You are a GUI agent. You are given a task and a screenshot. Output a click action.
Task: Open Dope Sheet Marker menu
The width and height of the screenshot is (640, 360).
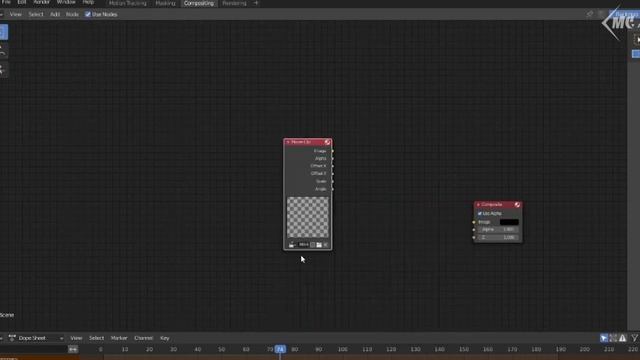[119, 338]
